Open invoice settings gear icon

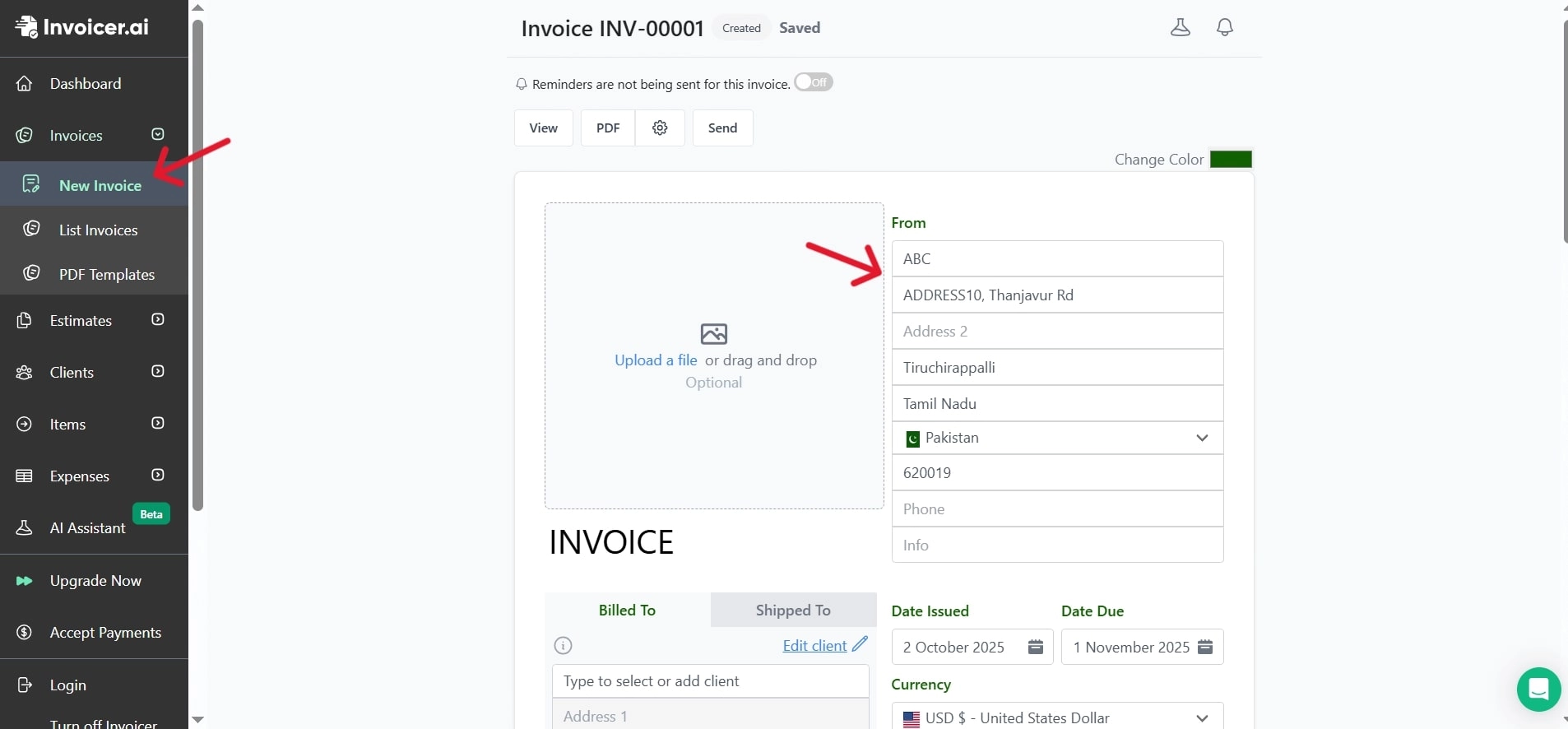tap(660, 128)
